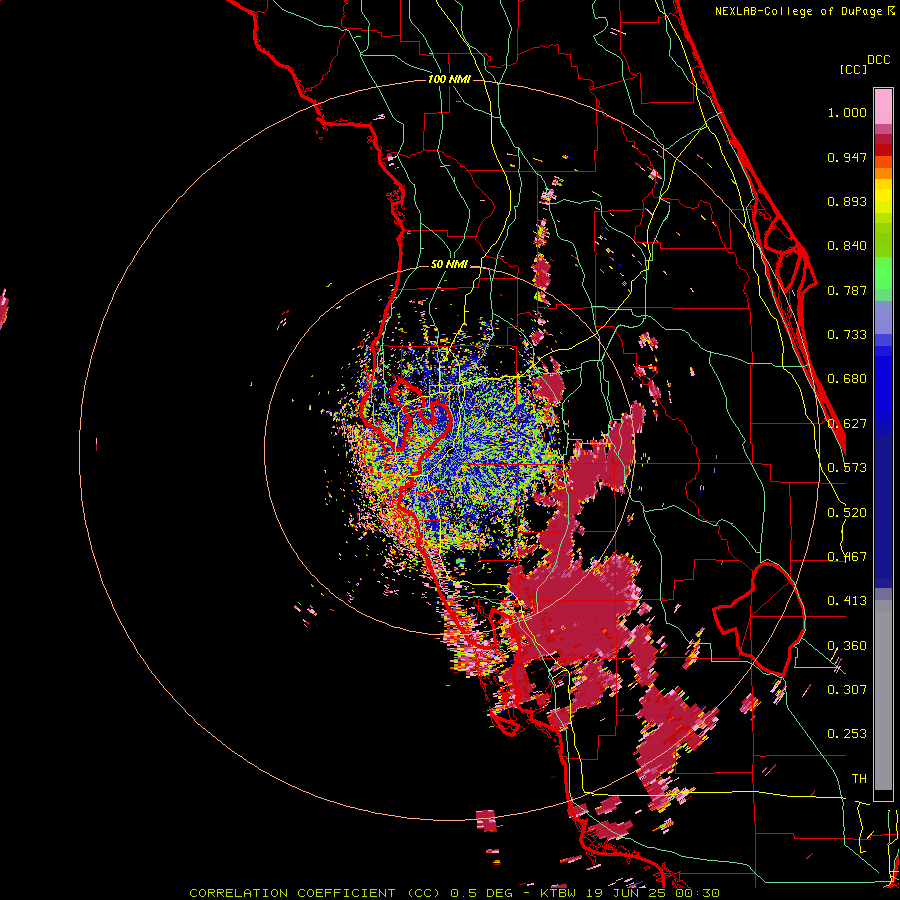Image resolution: width=900 pixels, height=900 pixels.
Task: Pick the bright green color scale band
Action: point(883,273)
